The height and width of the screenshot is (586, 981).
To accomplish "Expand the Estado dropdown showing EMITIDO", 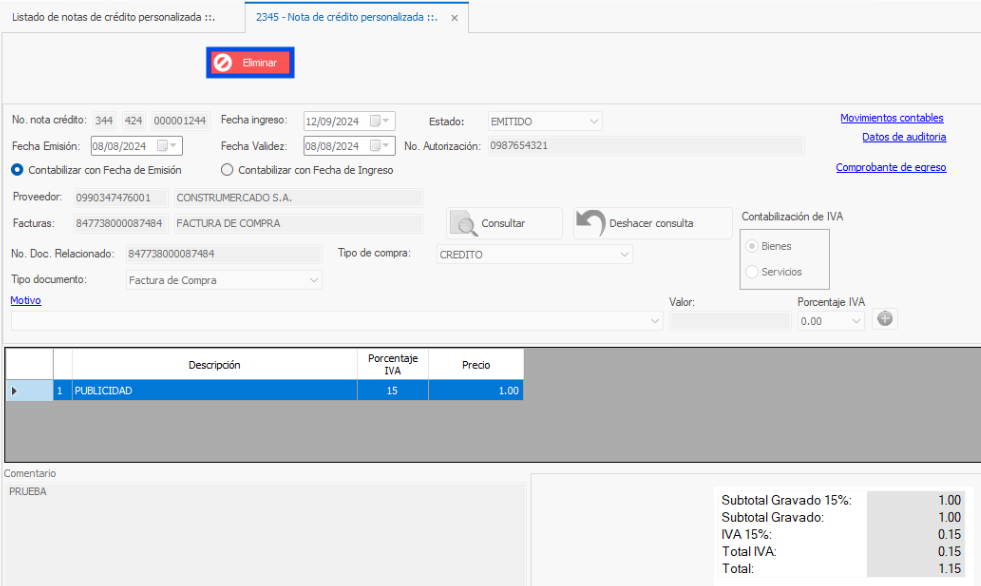I will (594, 121).
